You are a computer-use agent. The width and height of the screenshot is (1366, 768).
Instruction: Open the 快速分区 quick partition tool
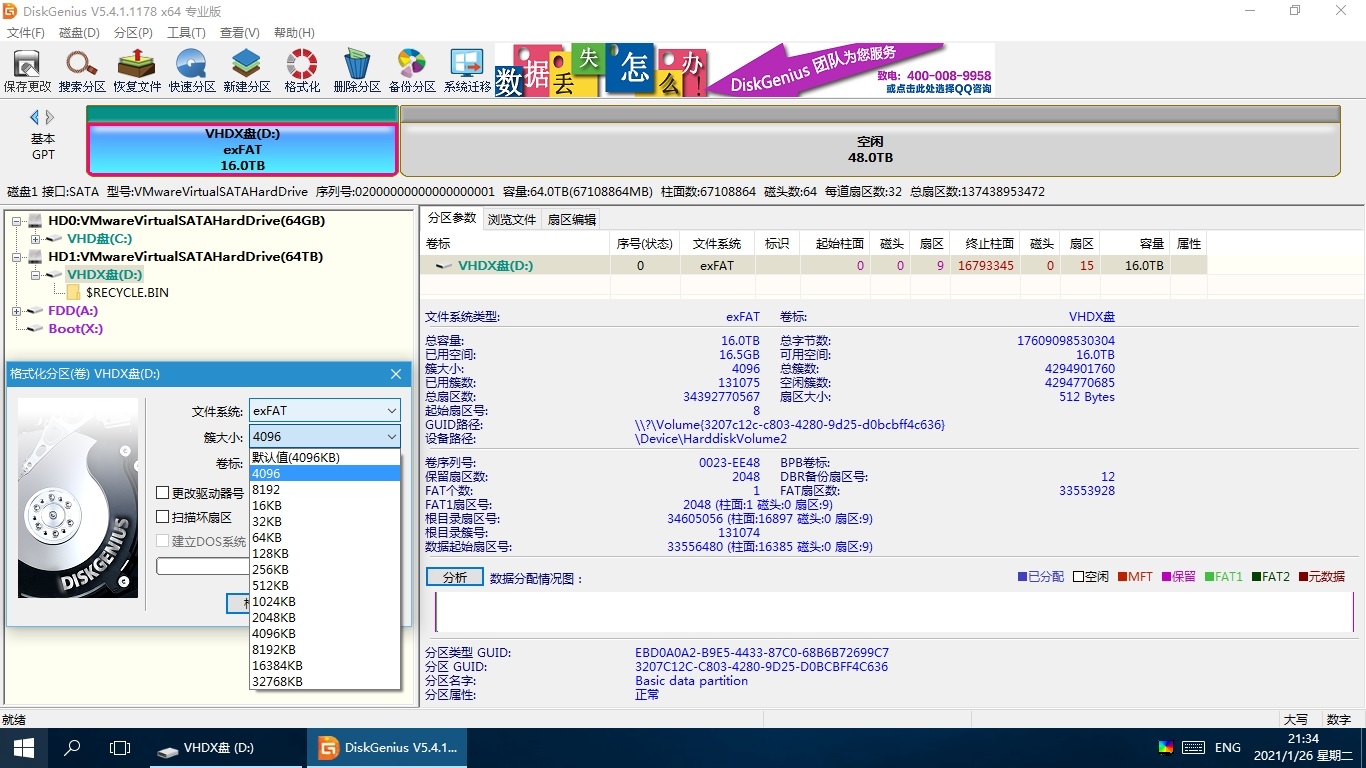(x=192, y=70)
